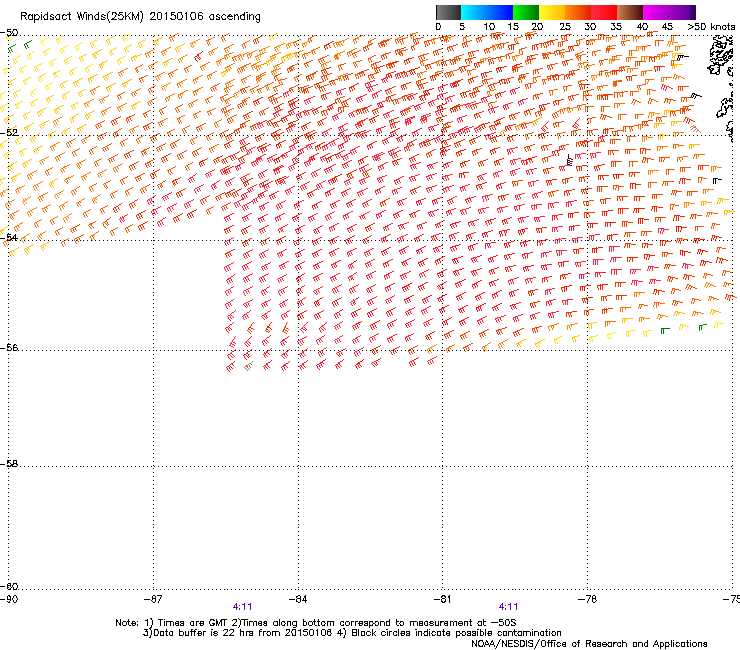Click the '>50 knots' legend label

pyautogui.click(x=711, y=27)
